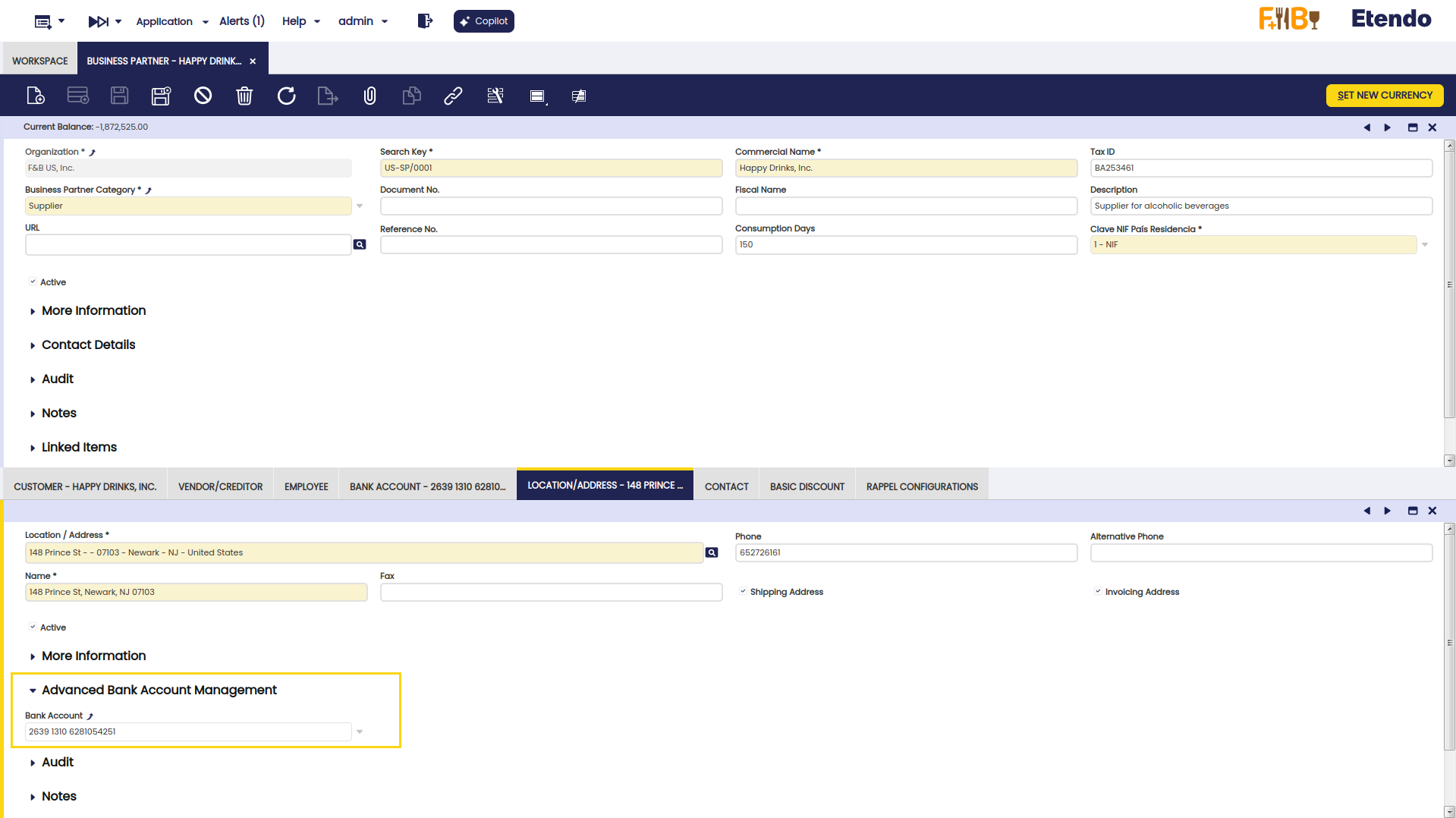Click the Copy link toolbar icon
The image size is (1456, 818).
pyautogui.click(x=453, y=96)
